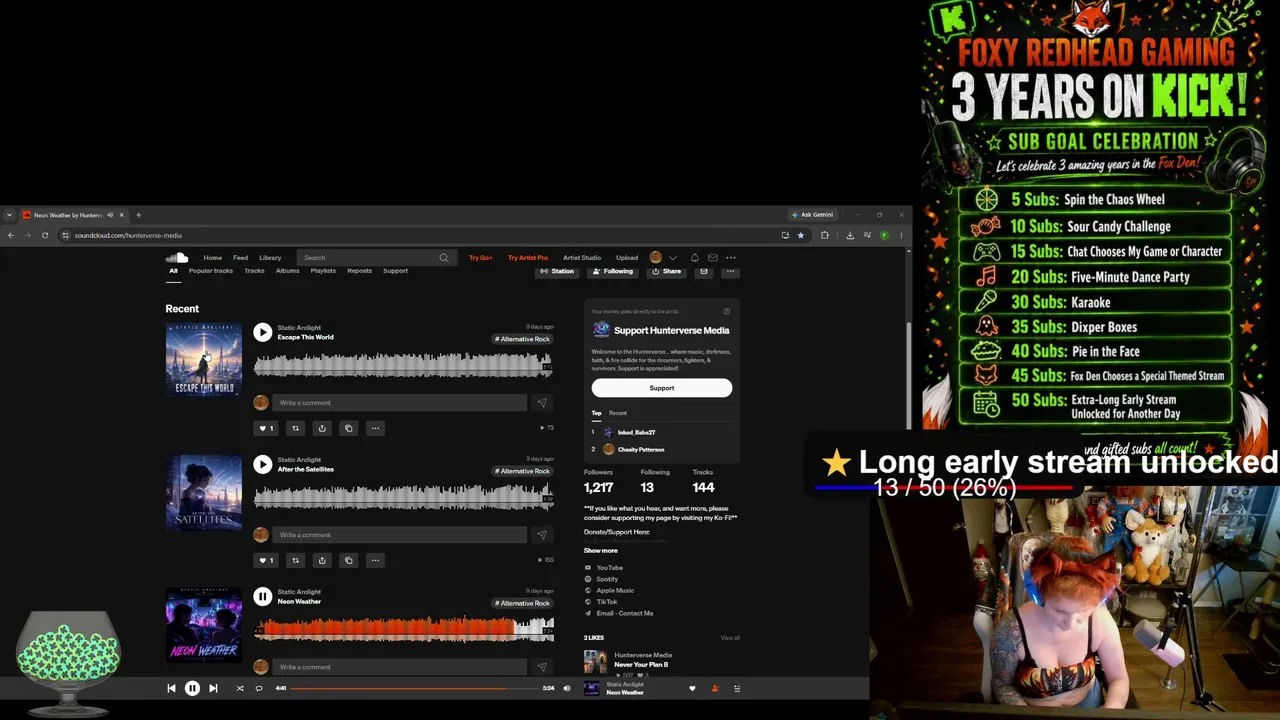Click the white Support button
Viewport: 1280px width, 720px height.
662,388
